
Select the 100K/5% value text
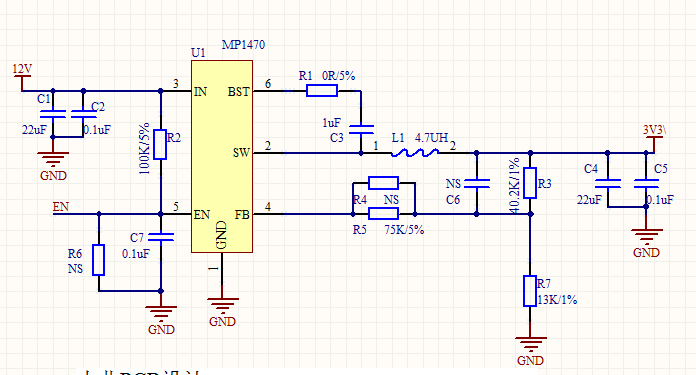[144, 148]
